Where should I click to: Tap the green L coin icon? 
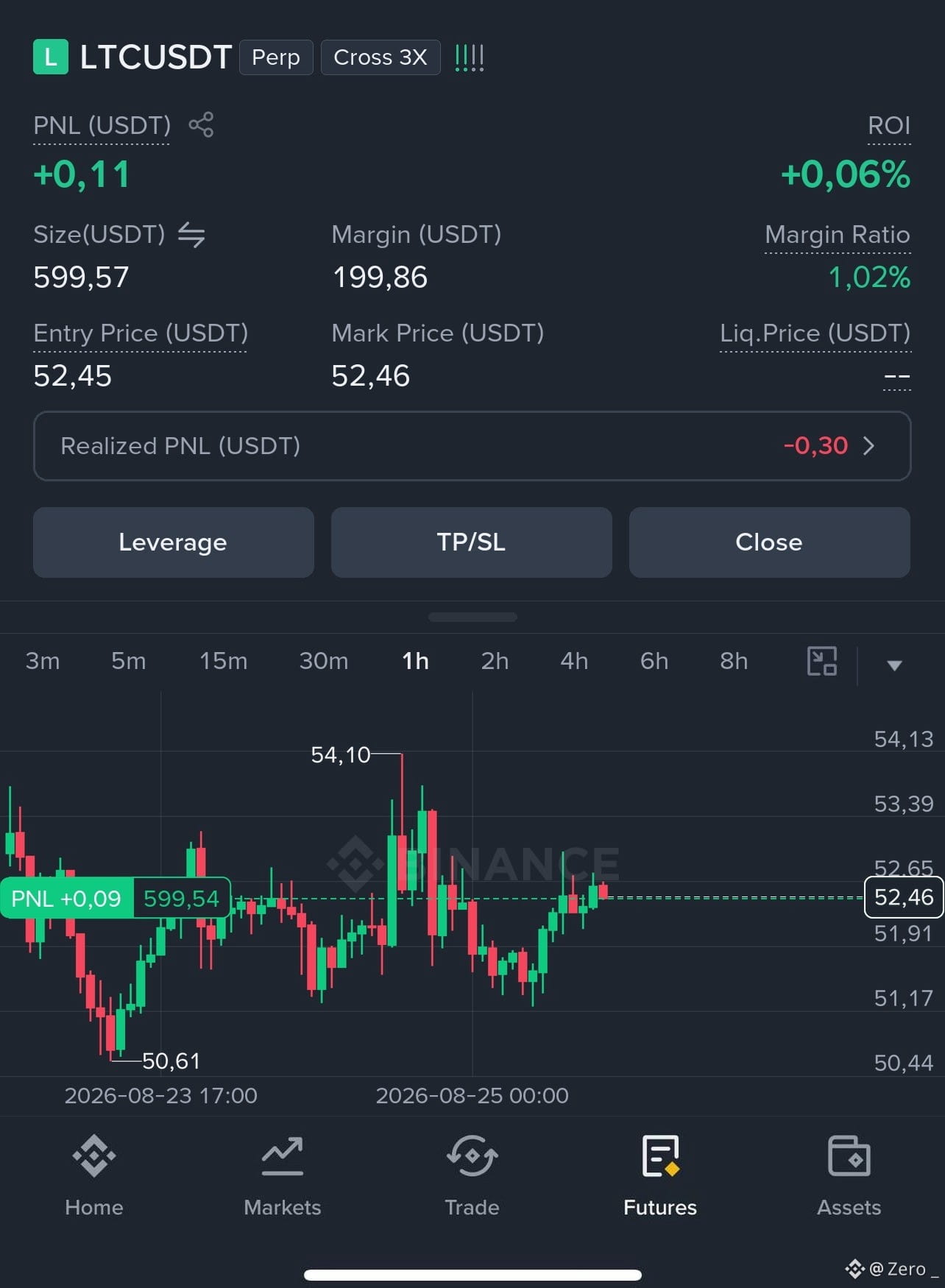pos(51,57)
